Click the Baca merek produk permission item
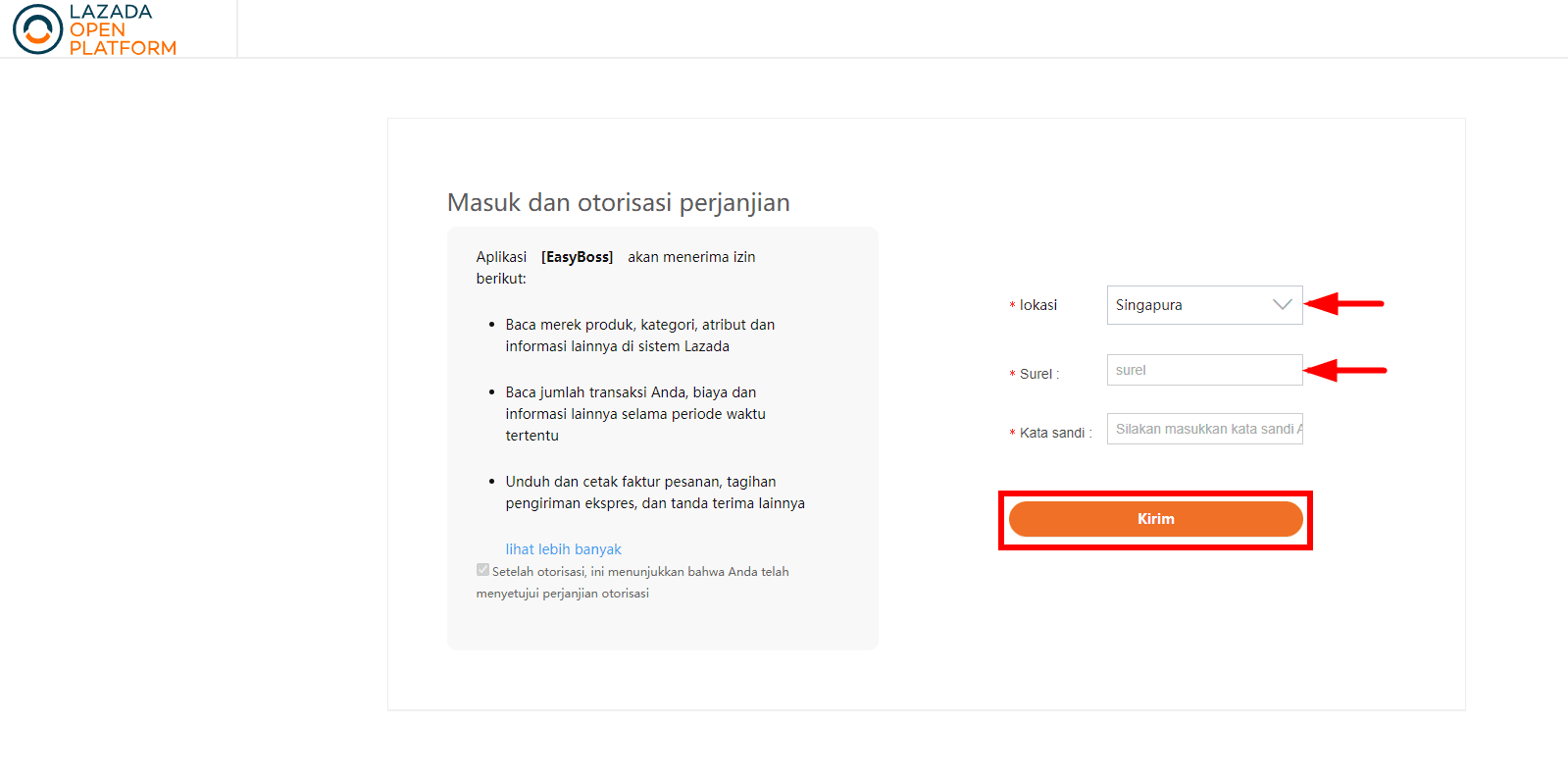1568x778 pixels. (640, 336)
